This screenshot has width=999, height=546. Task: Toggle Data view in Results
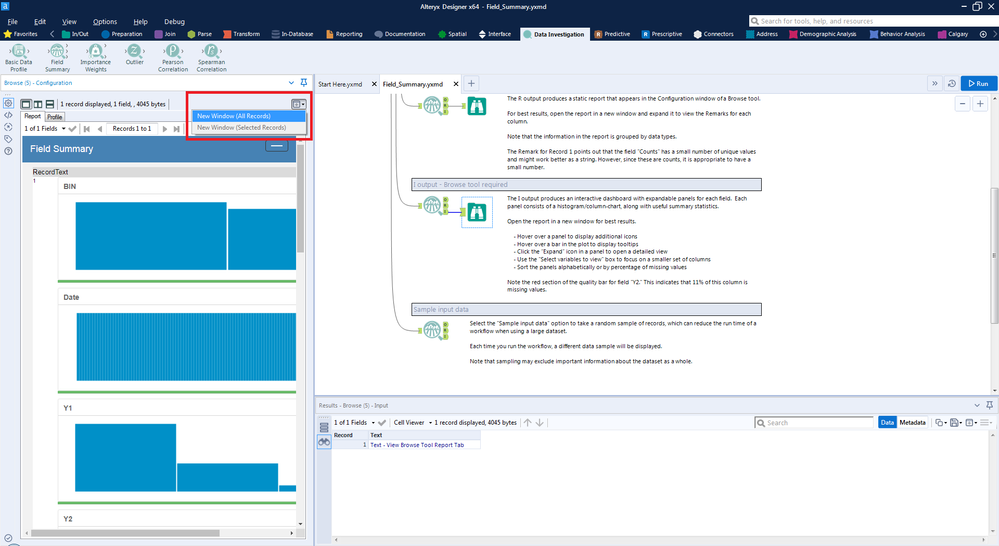click(x=888, y=422)
